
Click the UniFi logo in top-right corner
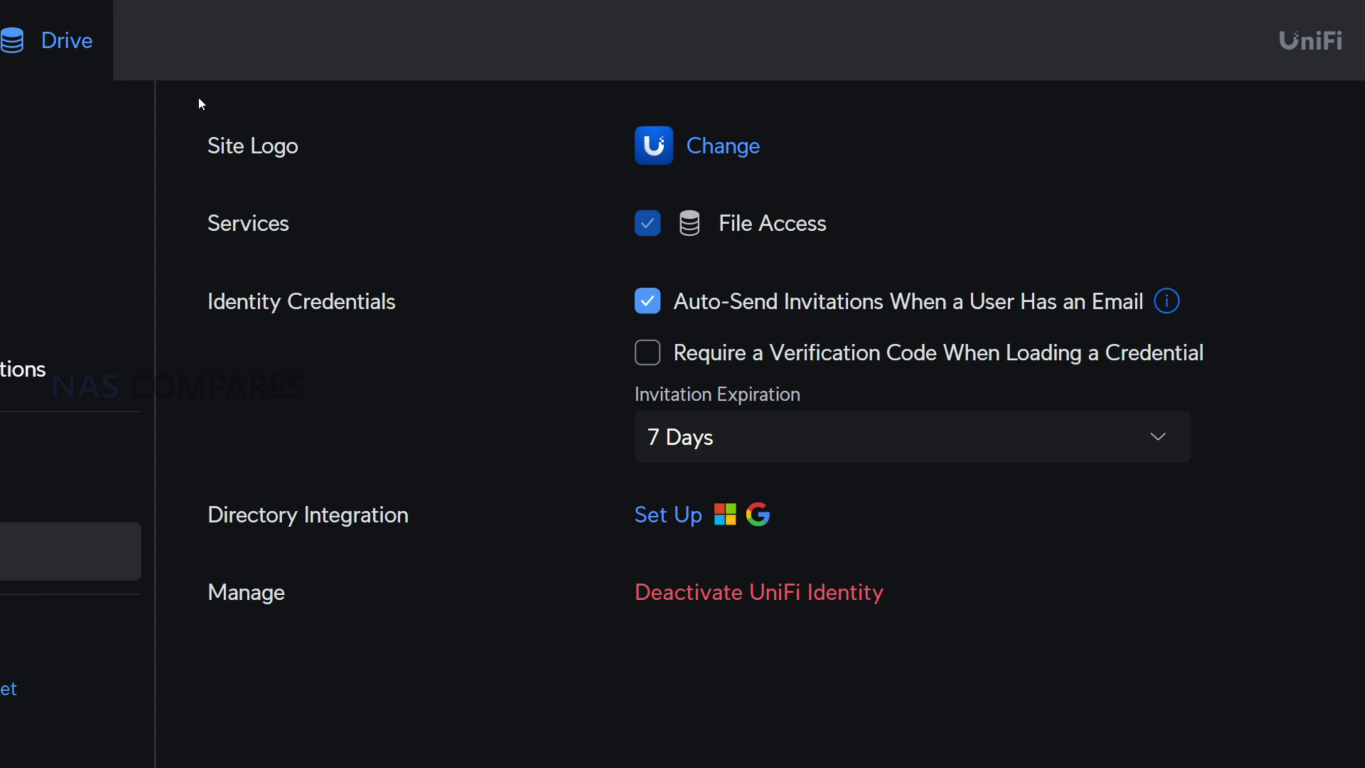[1310, 41]
